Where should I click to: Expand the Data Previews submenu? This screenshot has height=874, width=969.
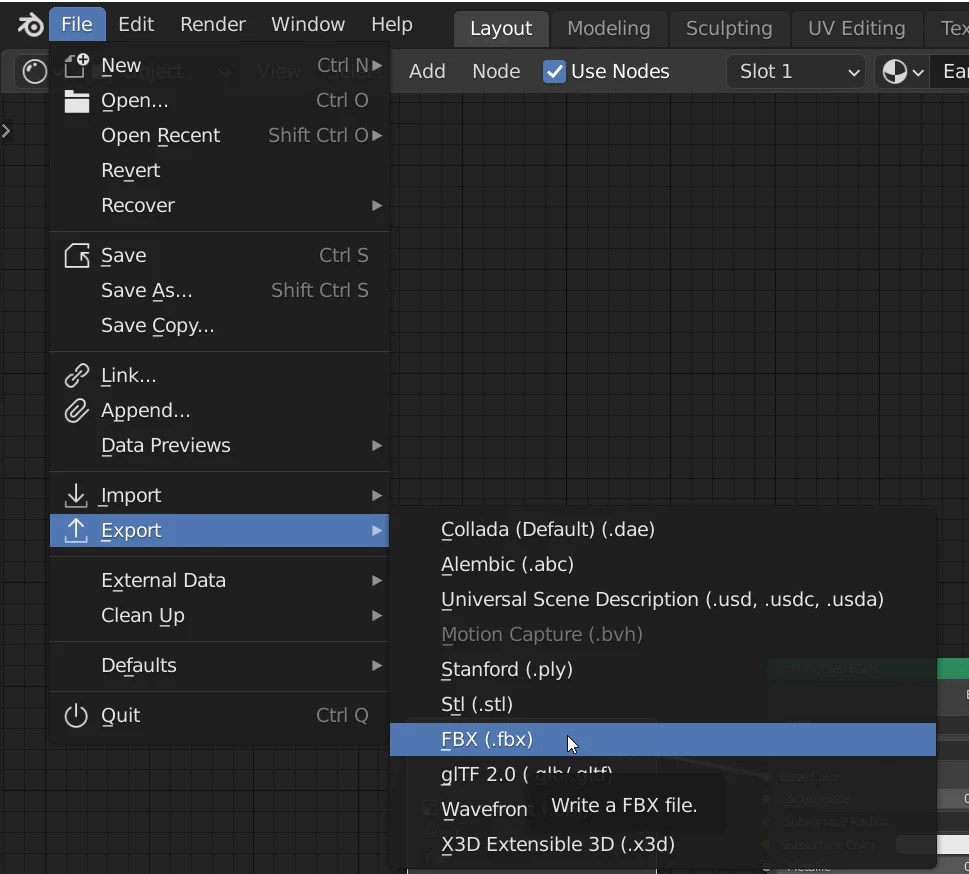pos(377,446)
